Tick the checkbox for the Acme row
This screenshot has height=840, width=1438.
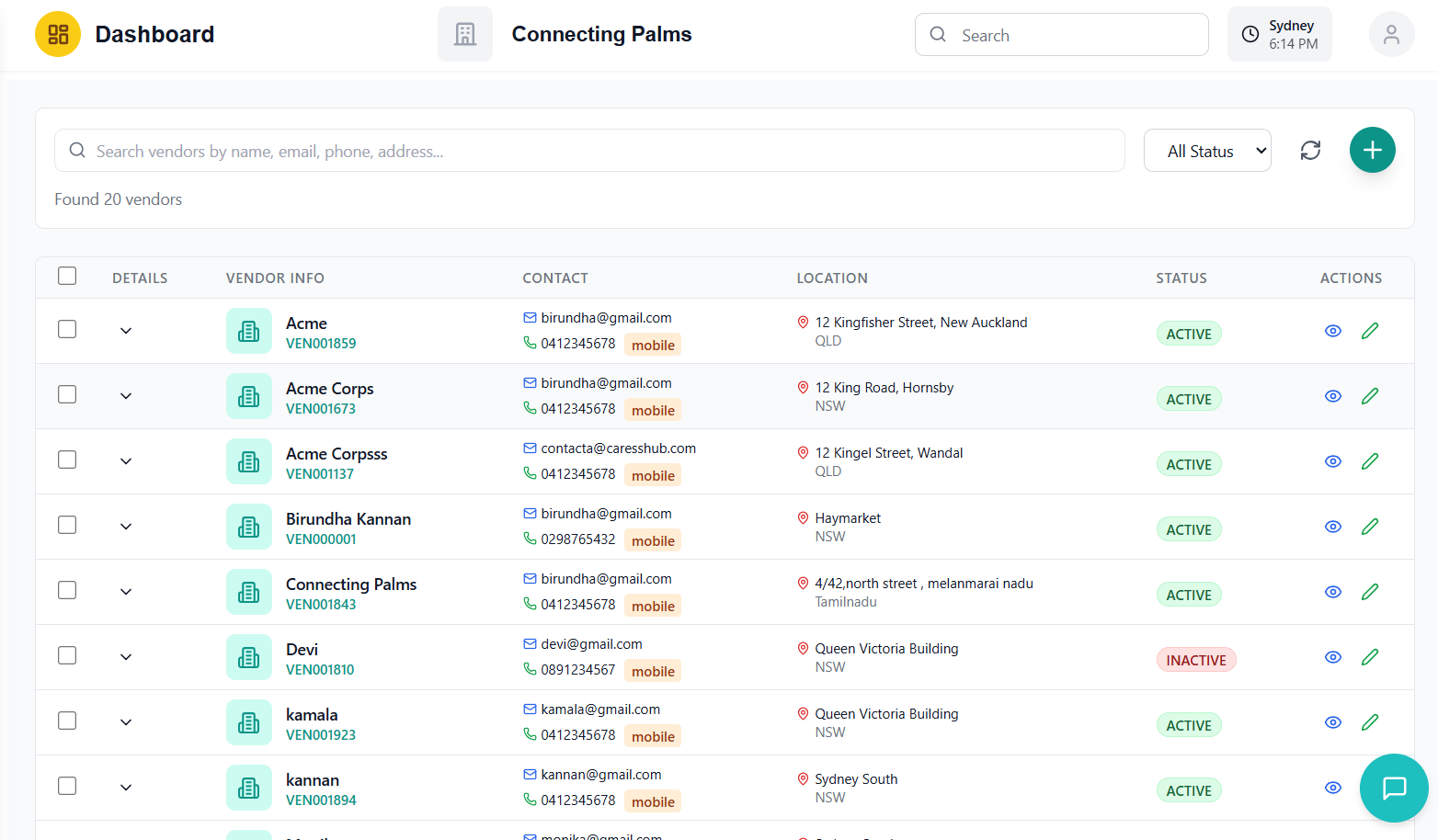67,329
